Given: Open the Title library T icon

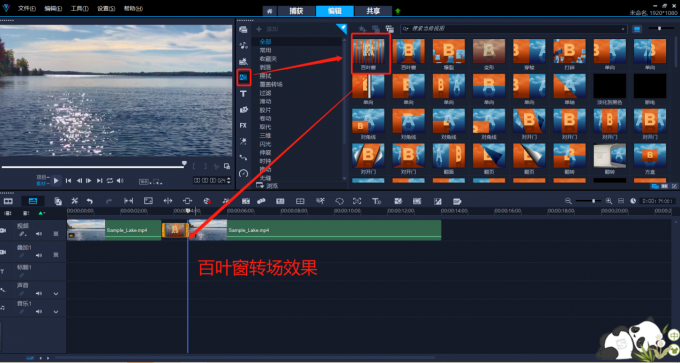Looking at the screenshot, I should (243, 94).
